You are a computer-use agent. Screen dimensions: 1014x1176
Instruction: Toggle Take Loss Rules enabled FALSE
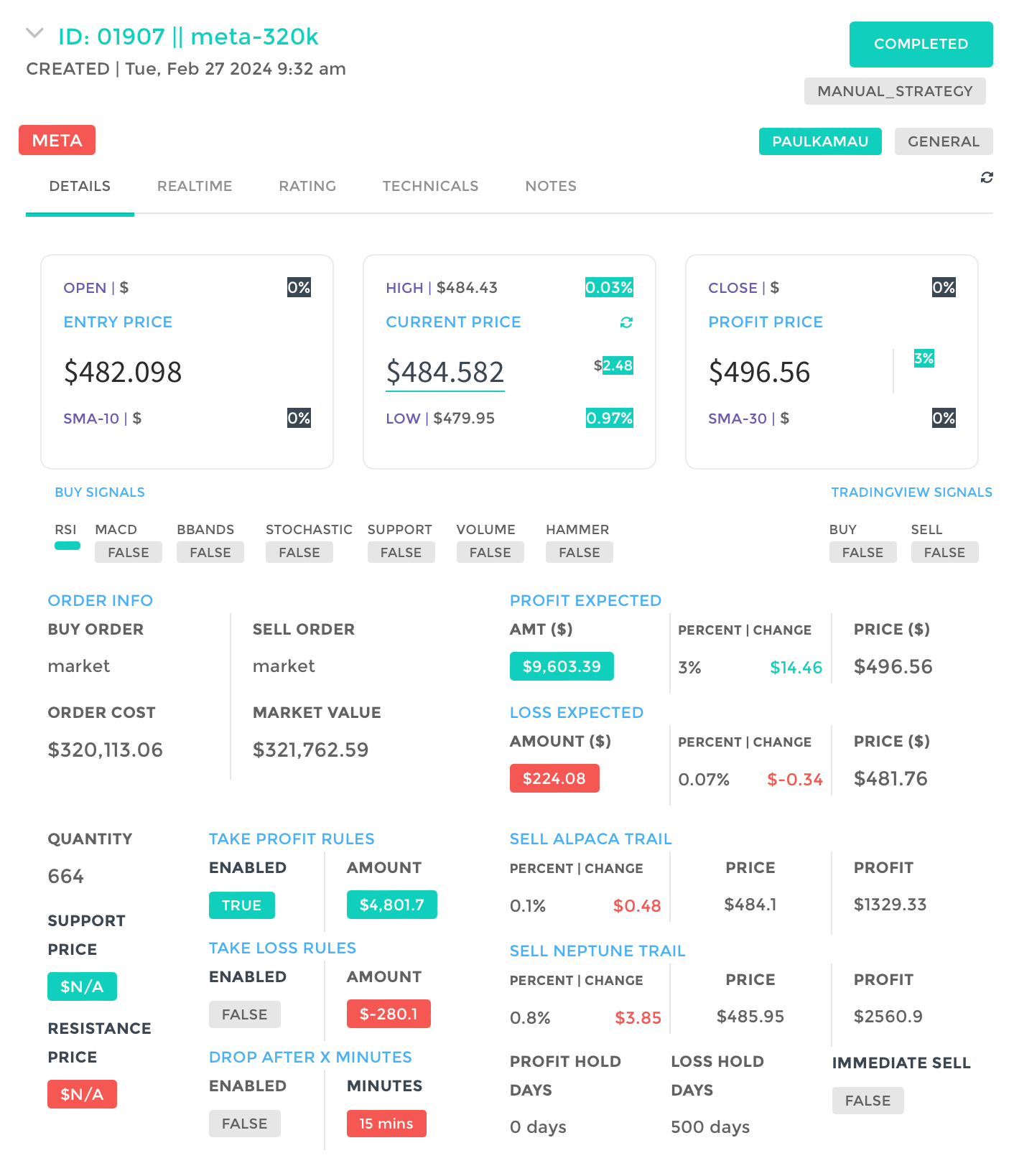pos(244,1014)
